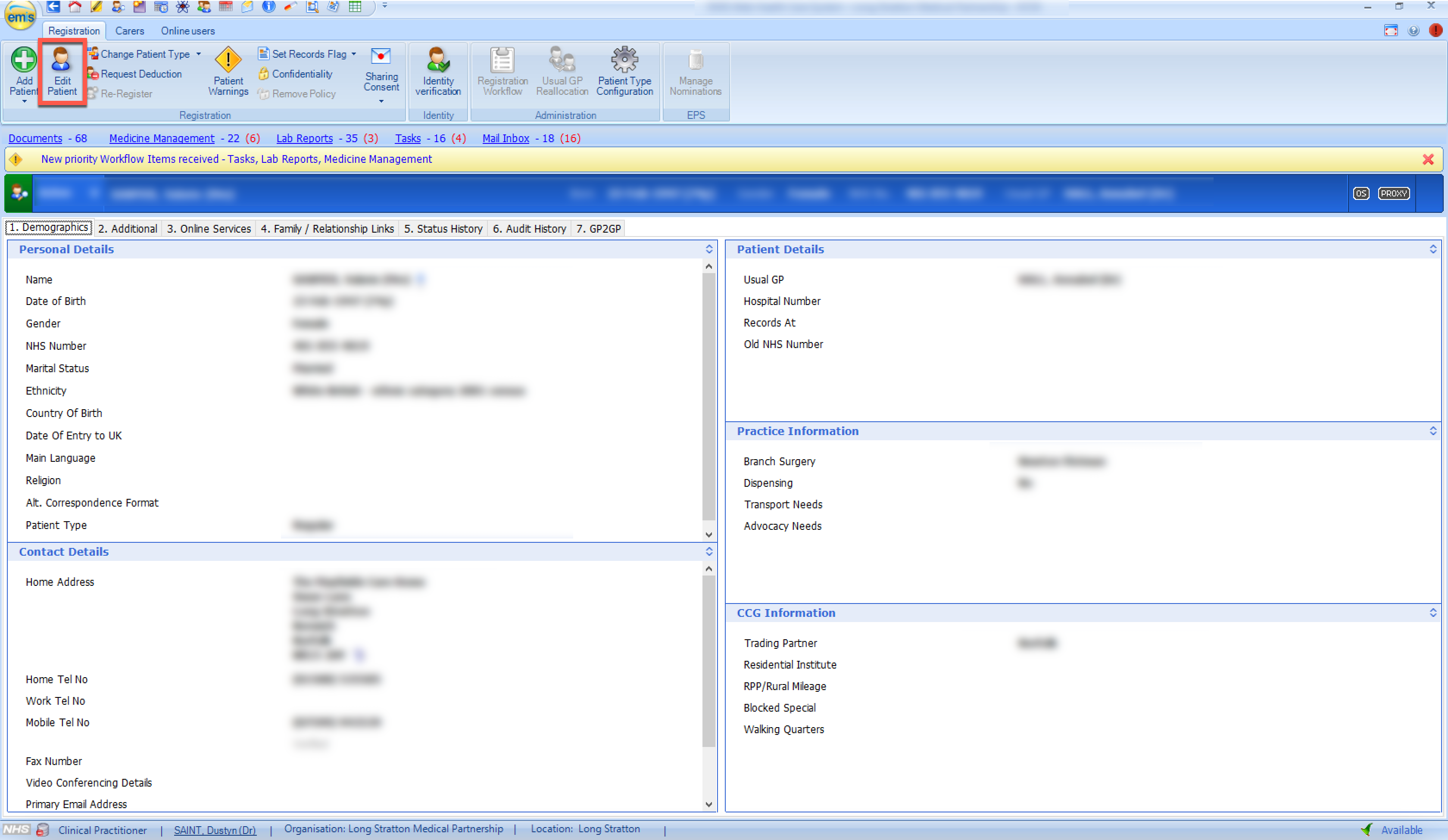Click the green spreadsheet grid icon
The width and height of the screenshot is (1448, 840).
[x=355, y=7]
